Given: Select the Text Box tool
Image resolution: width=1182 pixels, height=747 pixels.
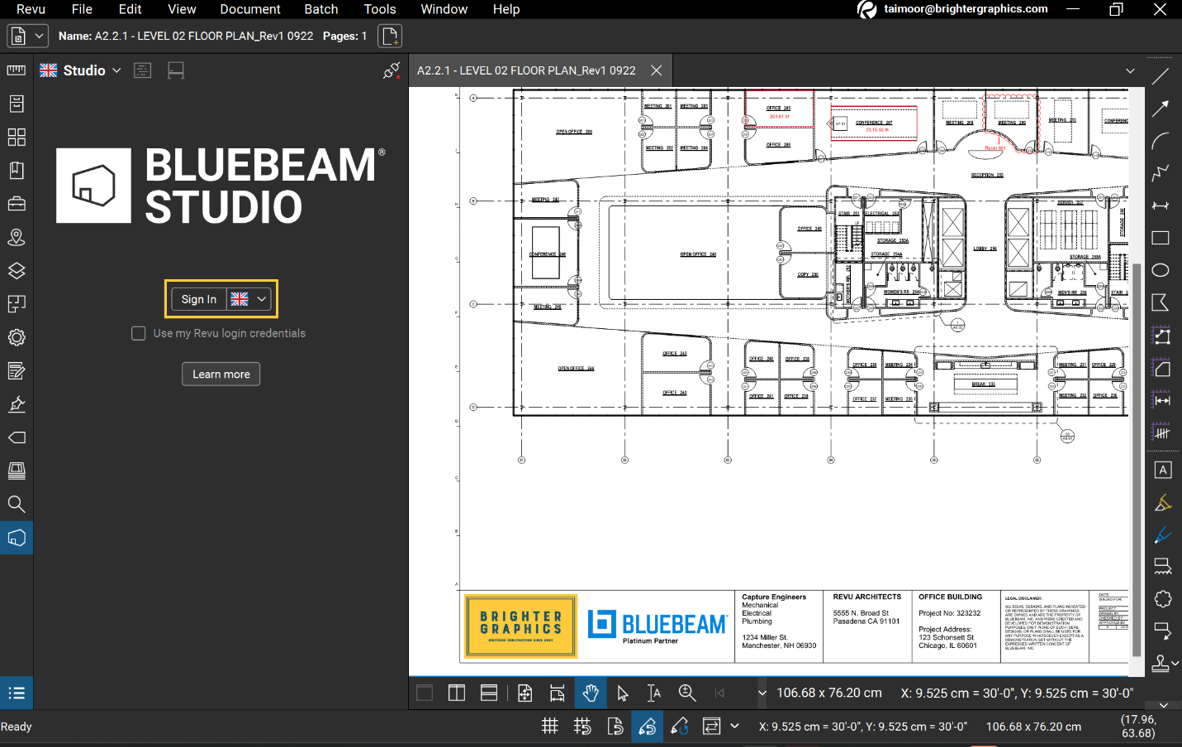Looking at the screenshot, I should tap(1161, 470).
